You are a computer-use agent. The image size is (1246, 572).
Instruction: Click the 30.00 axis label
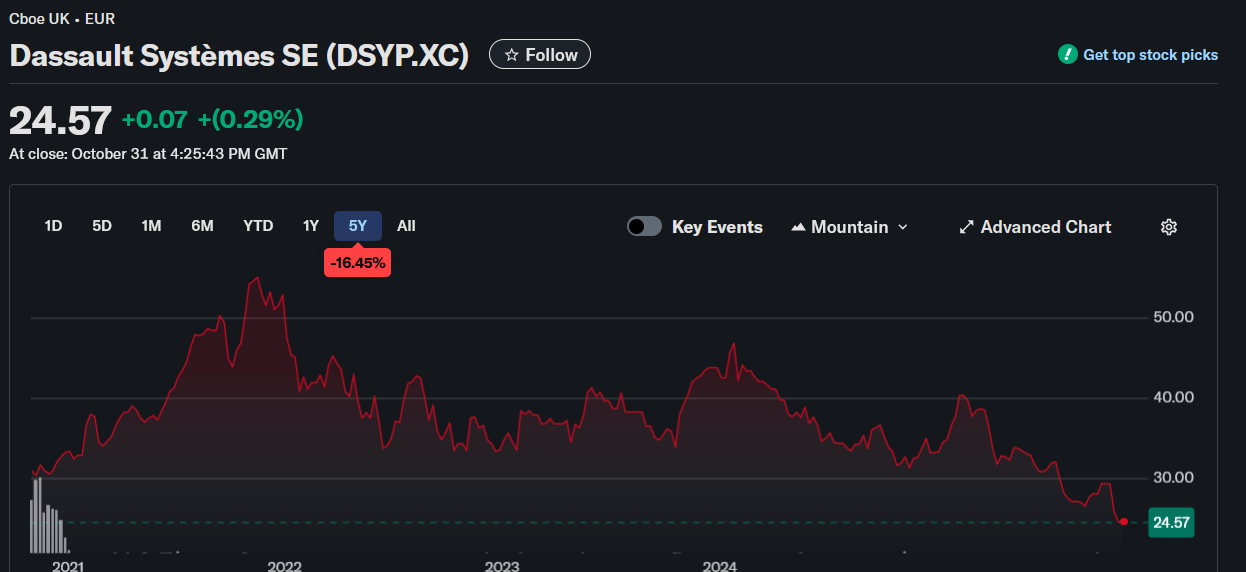[1174, 477]
